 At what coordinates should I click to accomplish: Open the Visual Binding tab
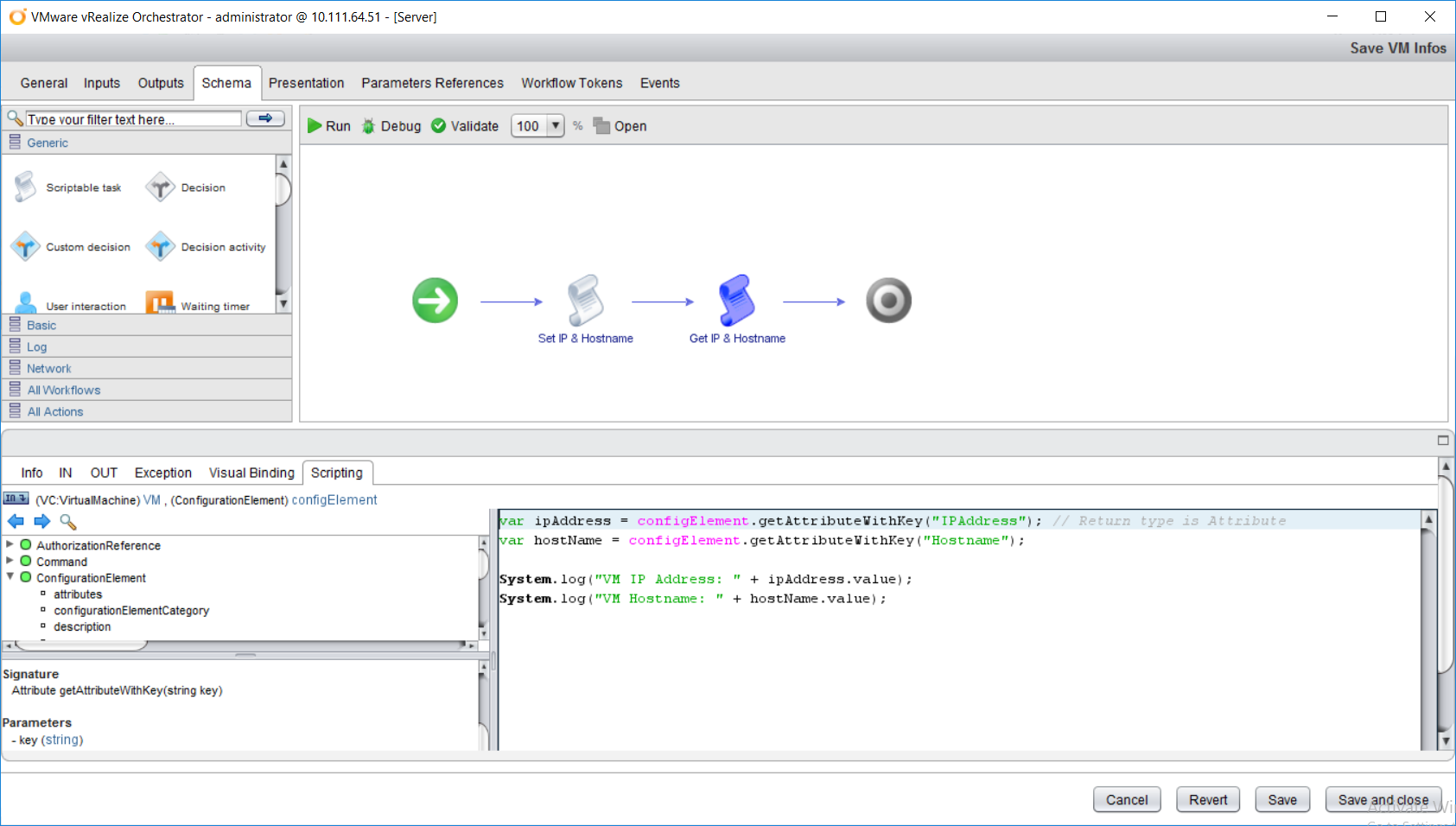(x=251, y=473)
